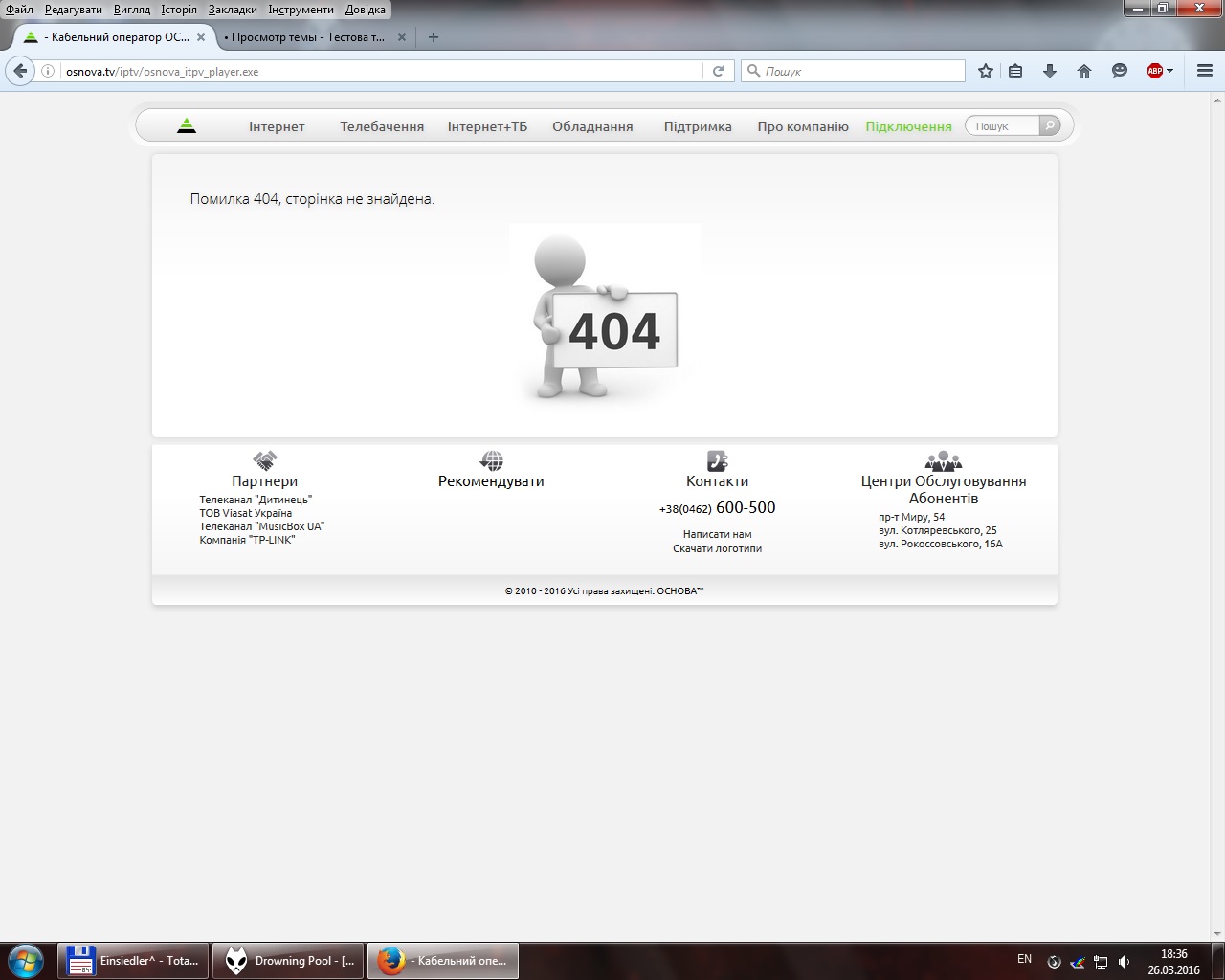Bookmark this page with the star icon

(986, 71)
